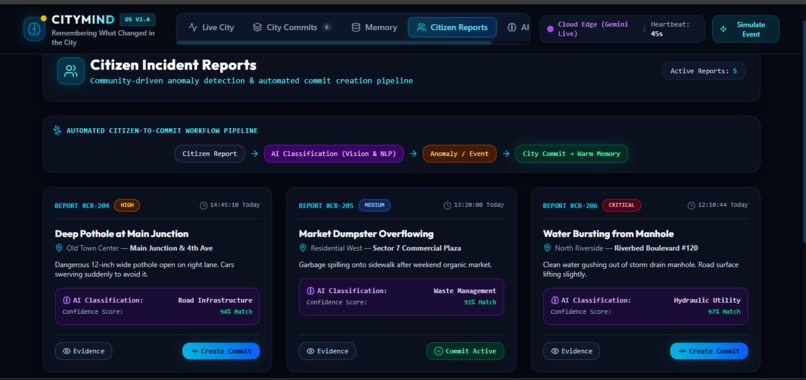Click the AI icon in Road Infrastructure classification

[x=66, y=300]
